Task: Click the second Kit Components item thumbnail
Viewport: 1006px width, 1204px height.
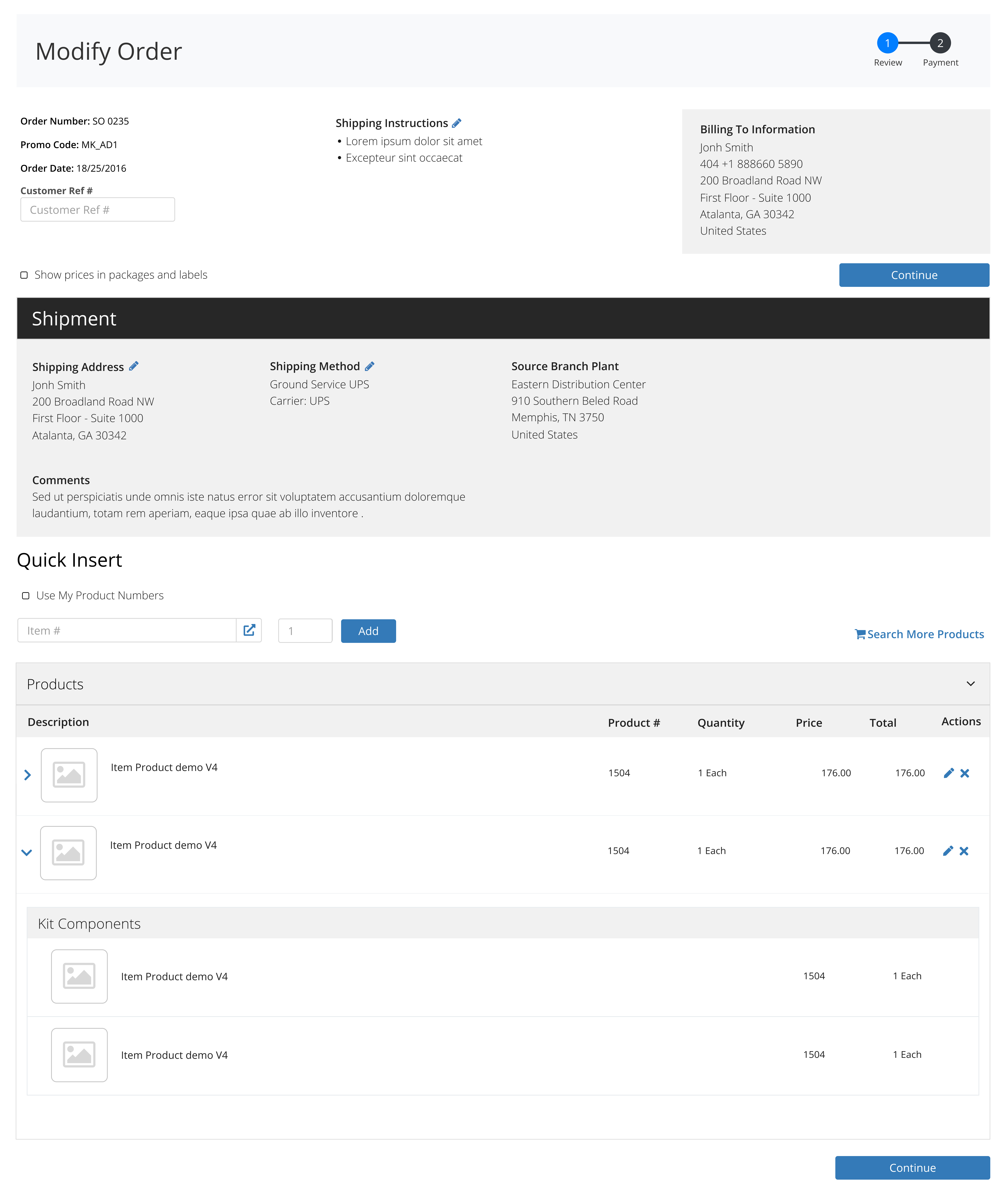Action: point(79,1055)
